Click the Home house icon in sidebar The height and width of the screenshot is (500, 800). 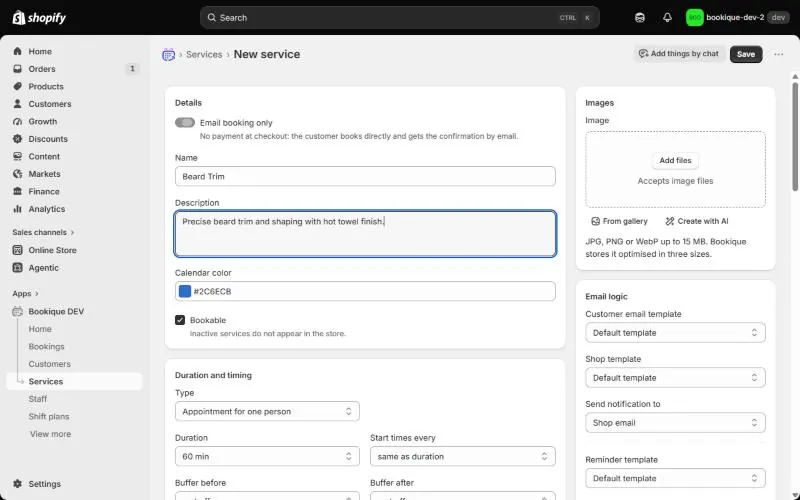coord(18,52)
